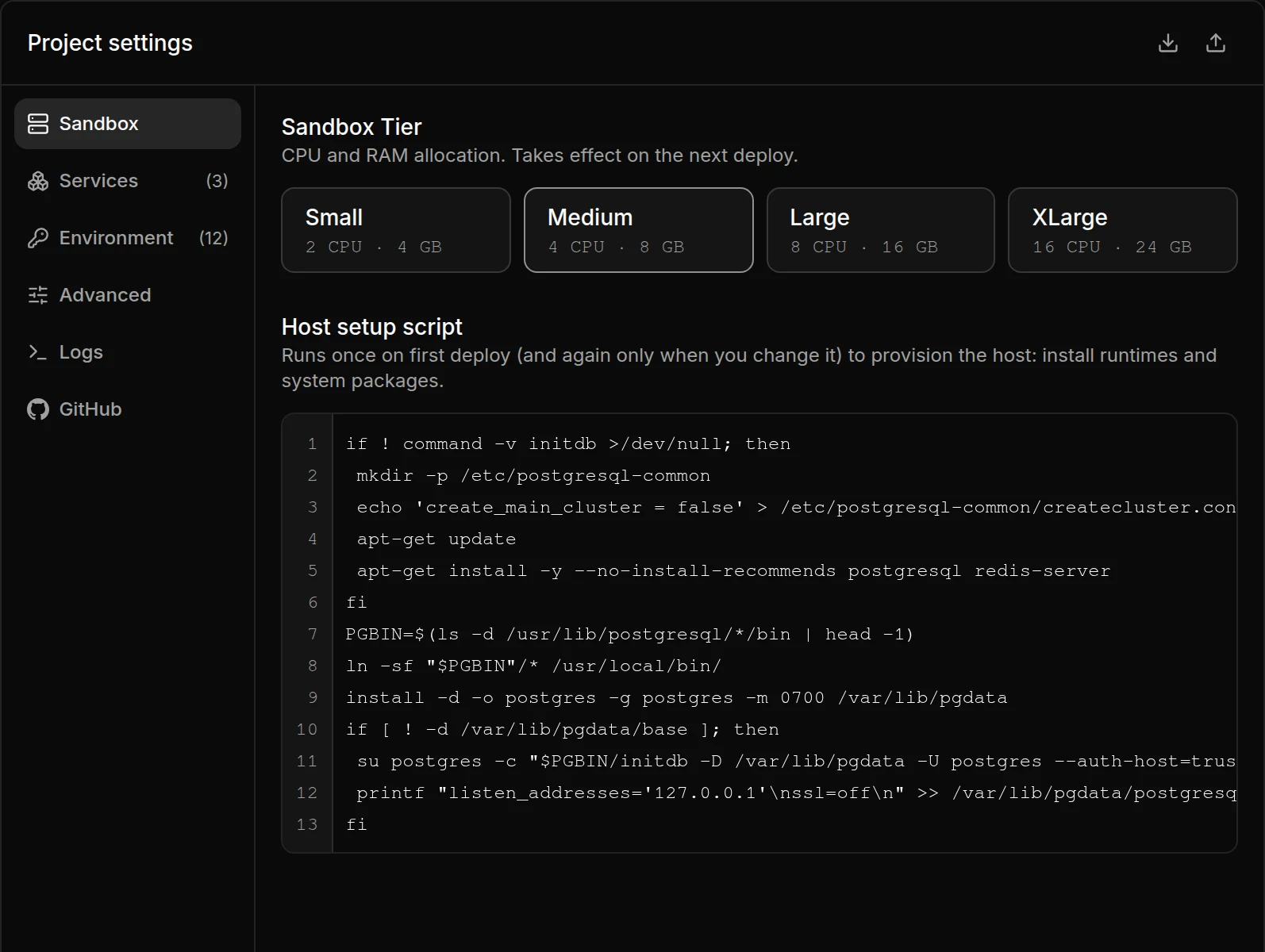This screenshot has width=1265, height=952.
Task: Go to Advanced settings
Action: (x=128, y=295)
